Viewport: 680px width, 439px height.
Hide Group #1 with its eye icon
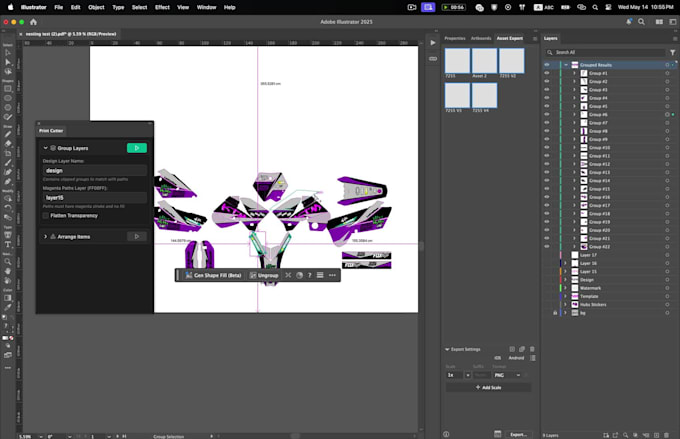[546, 73]
